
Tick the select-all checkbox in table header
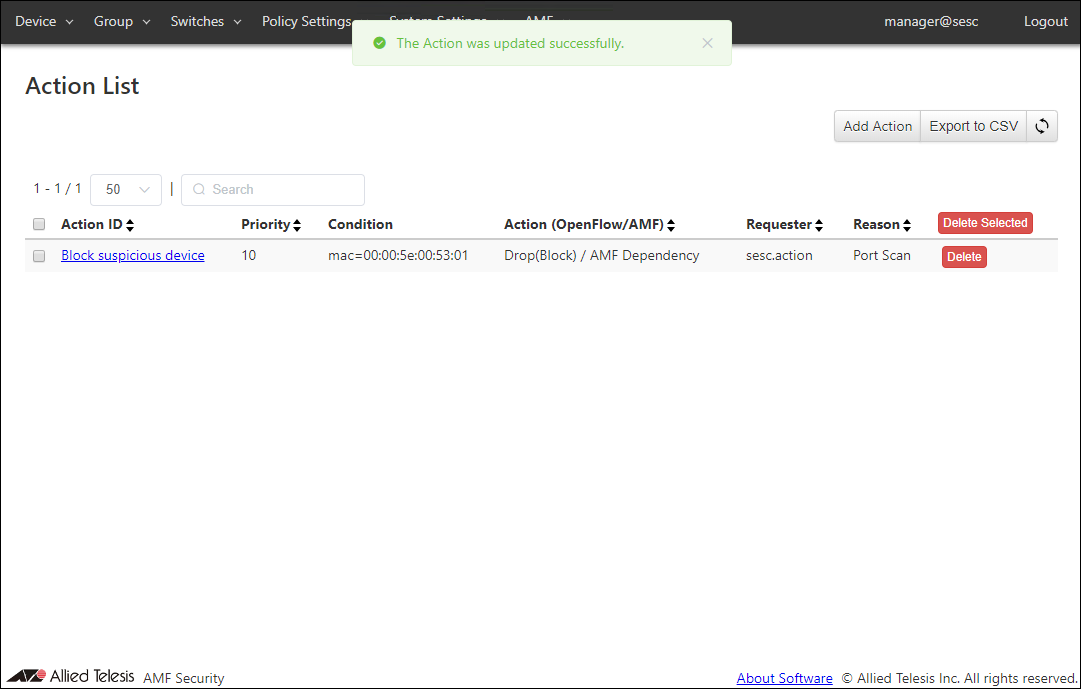coord(39,224)
